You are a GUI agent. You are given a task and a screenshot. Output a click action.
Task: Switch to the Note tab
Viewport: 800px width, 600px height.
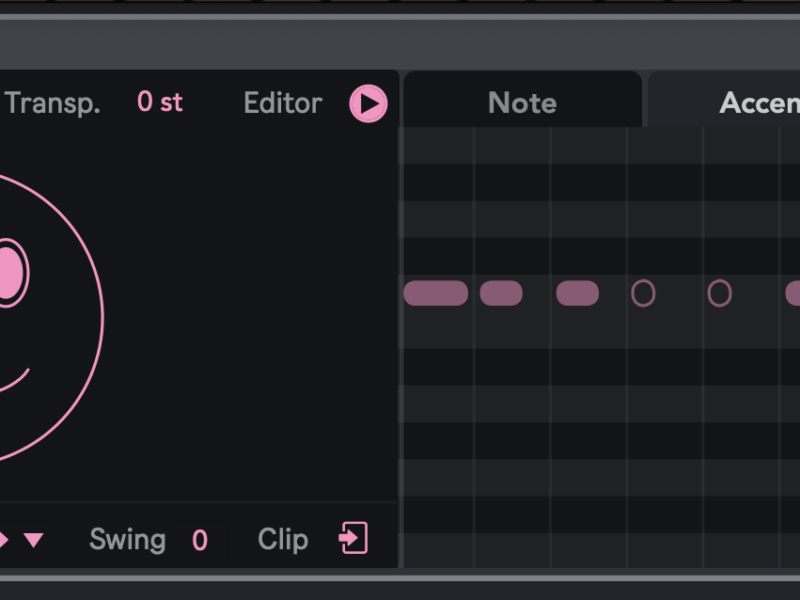[522, 103]
